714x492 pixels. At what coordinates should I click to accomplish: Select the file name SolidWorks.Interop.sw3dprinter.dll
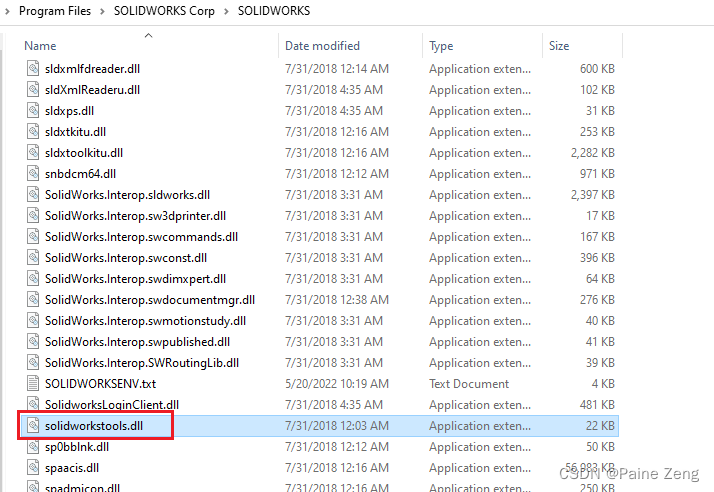coord(135,216)
